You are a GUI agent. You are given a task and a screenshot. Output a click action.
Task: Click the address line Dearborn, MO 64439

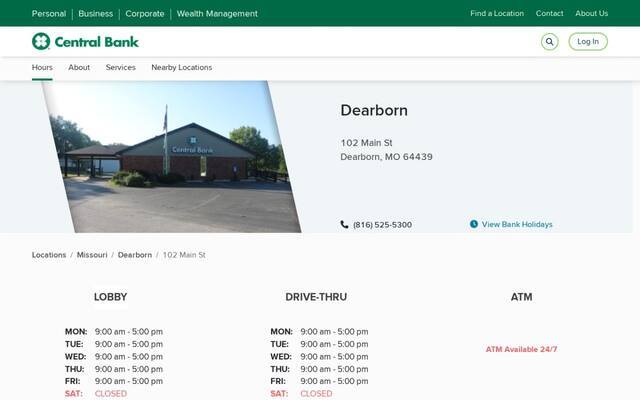click(386, 157)
